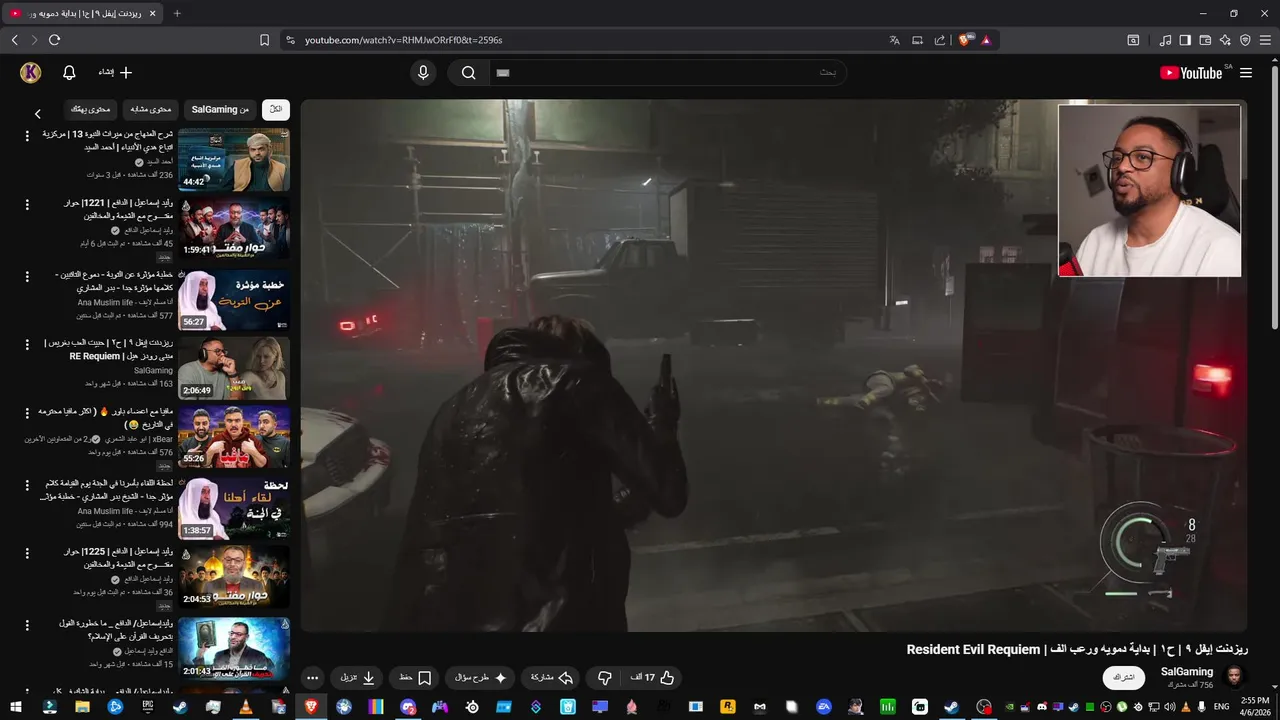Open a new browser tab with plus
Image resolution: width=1280 pixels, height=720 pixels.
(x=177, y=13)
